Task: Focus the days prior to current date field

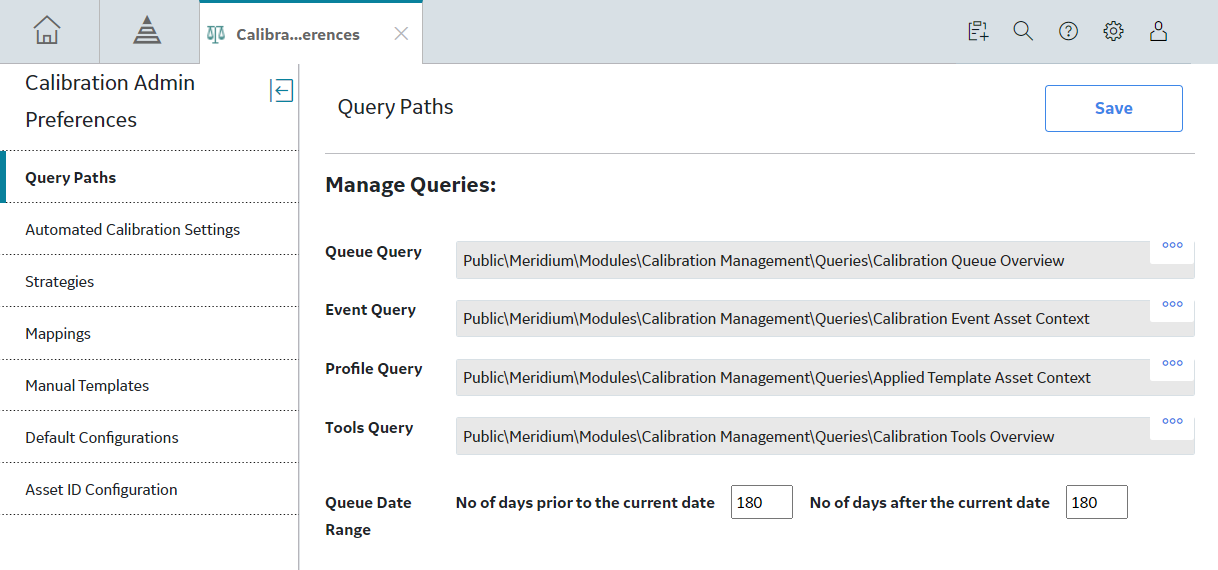Action: (762, 502)
